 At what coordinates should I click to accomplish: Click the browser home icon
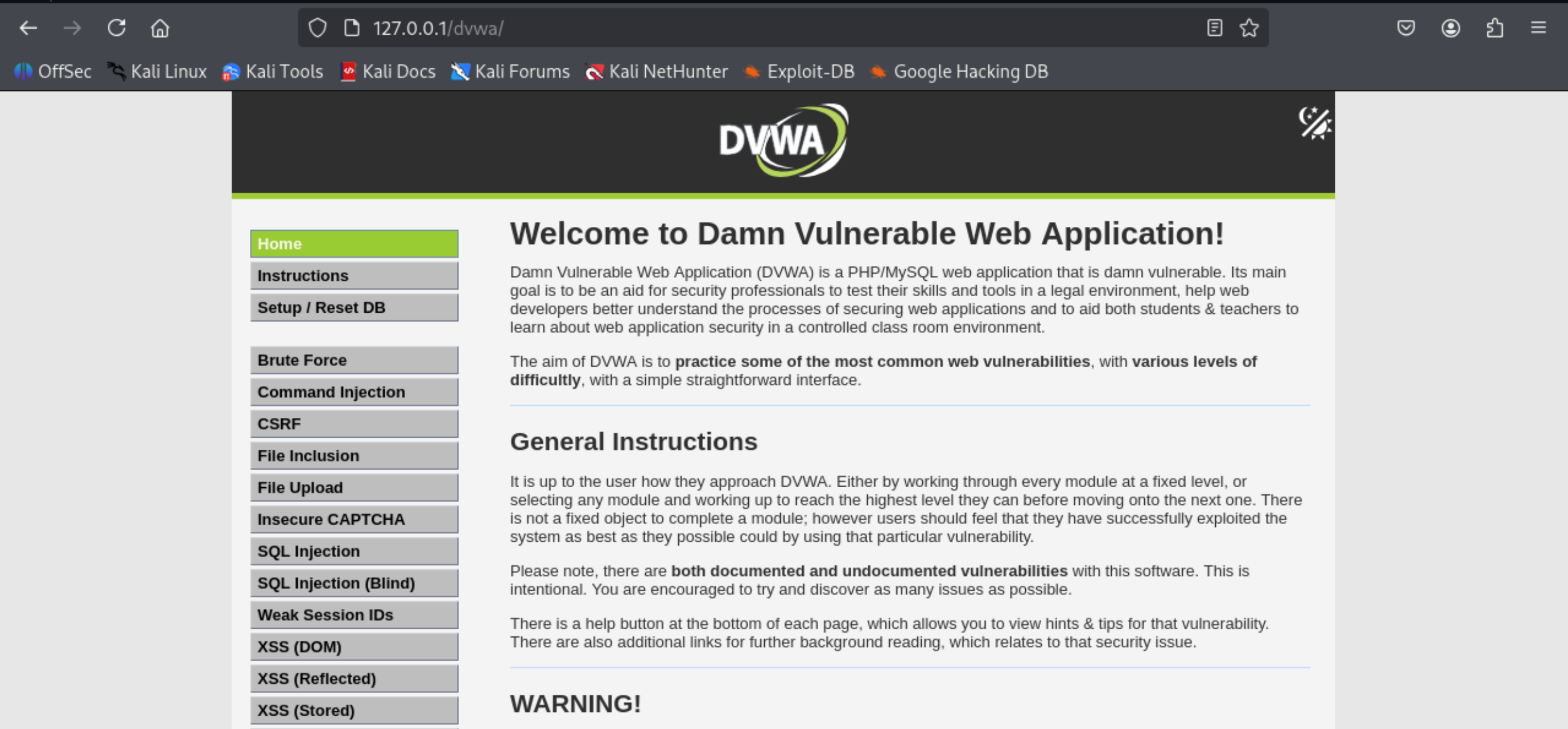160,28
